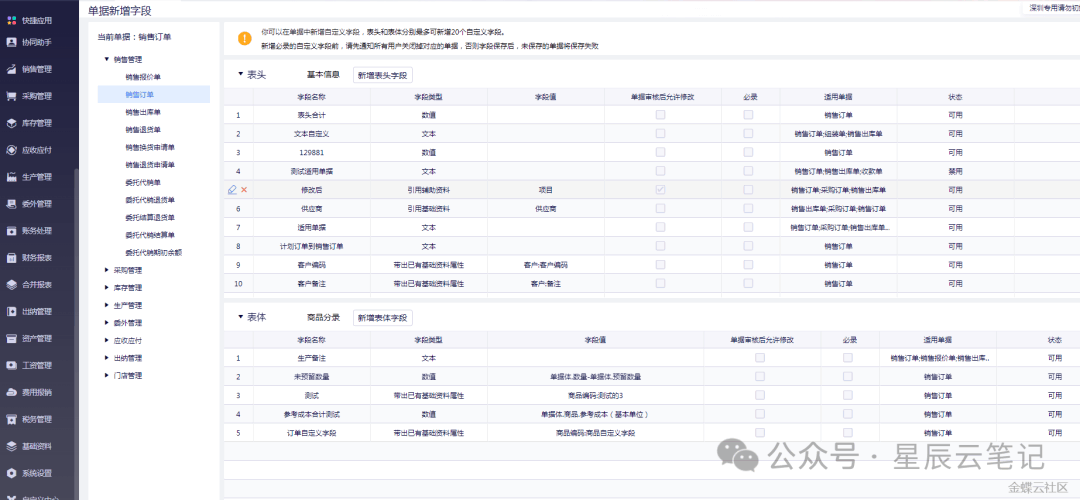This screenshot has height=500, width=1080.
Task: Toggle 必录 checkbox for 生产备注 row
Action: (848, 357)
